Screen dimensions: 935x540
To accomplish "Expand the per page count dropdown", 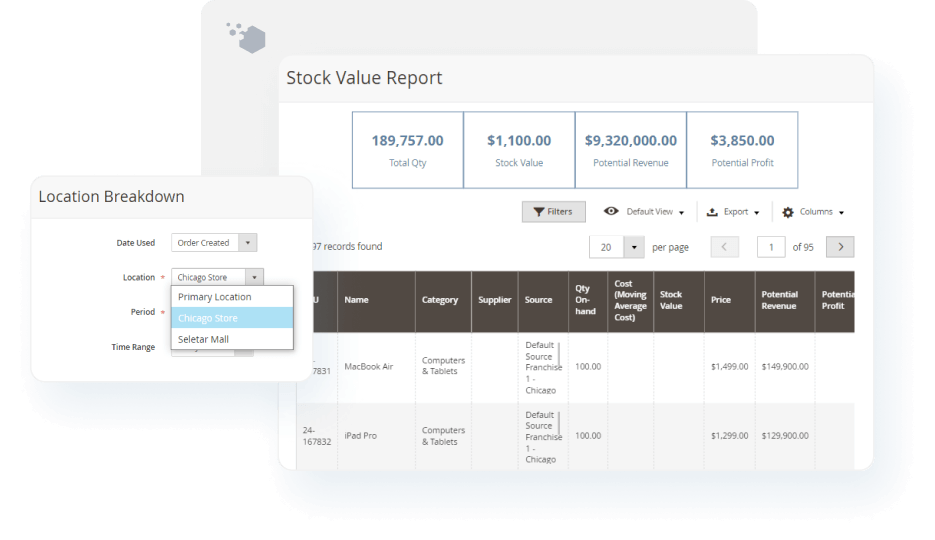I will 634,247.
